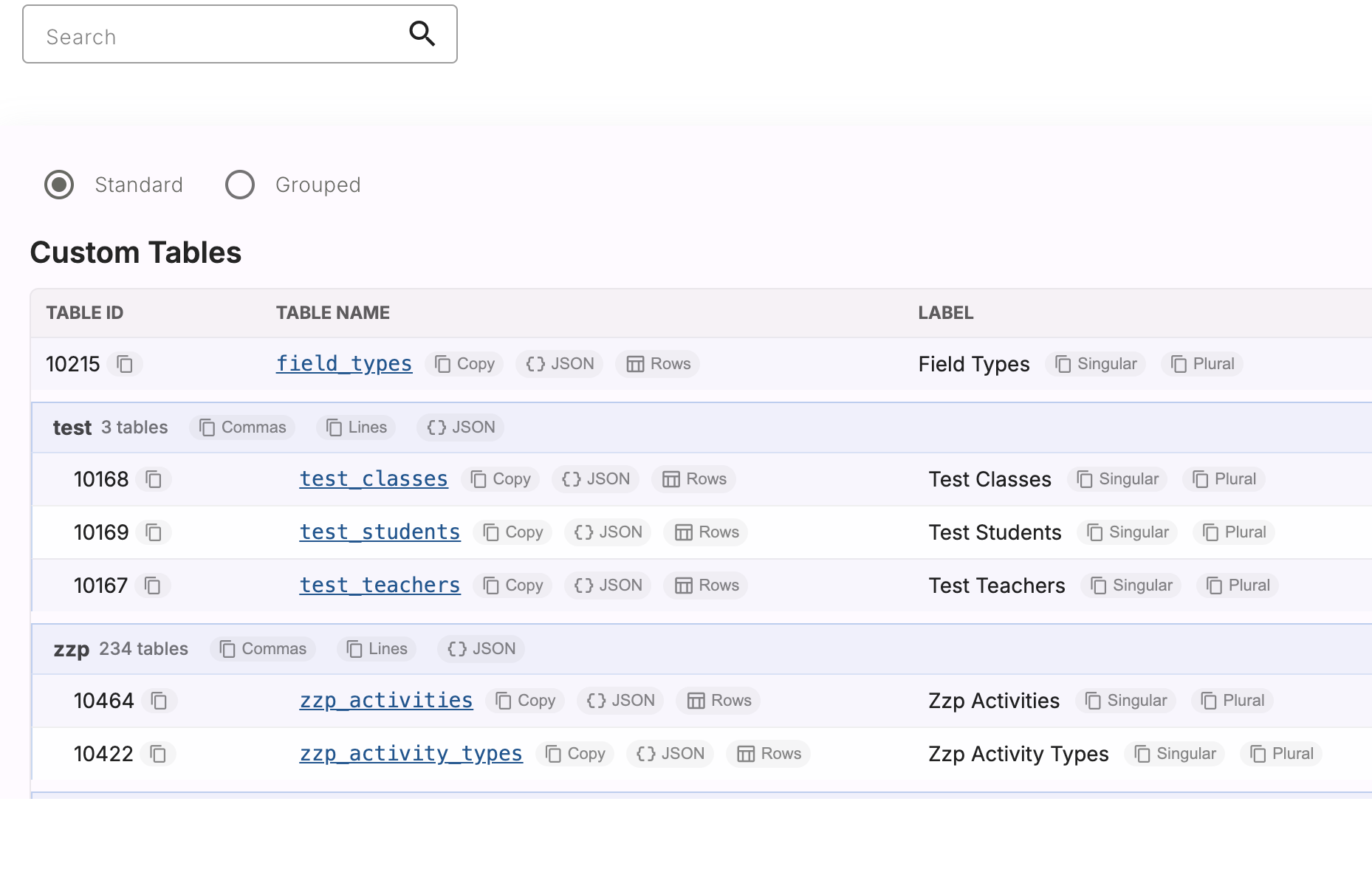This screenshot has width=1372, height=886.
Task: Copy Singular label of Test Classes
Action: [1117, 479]
